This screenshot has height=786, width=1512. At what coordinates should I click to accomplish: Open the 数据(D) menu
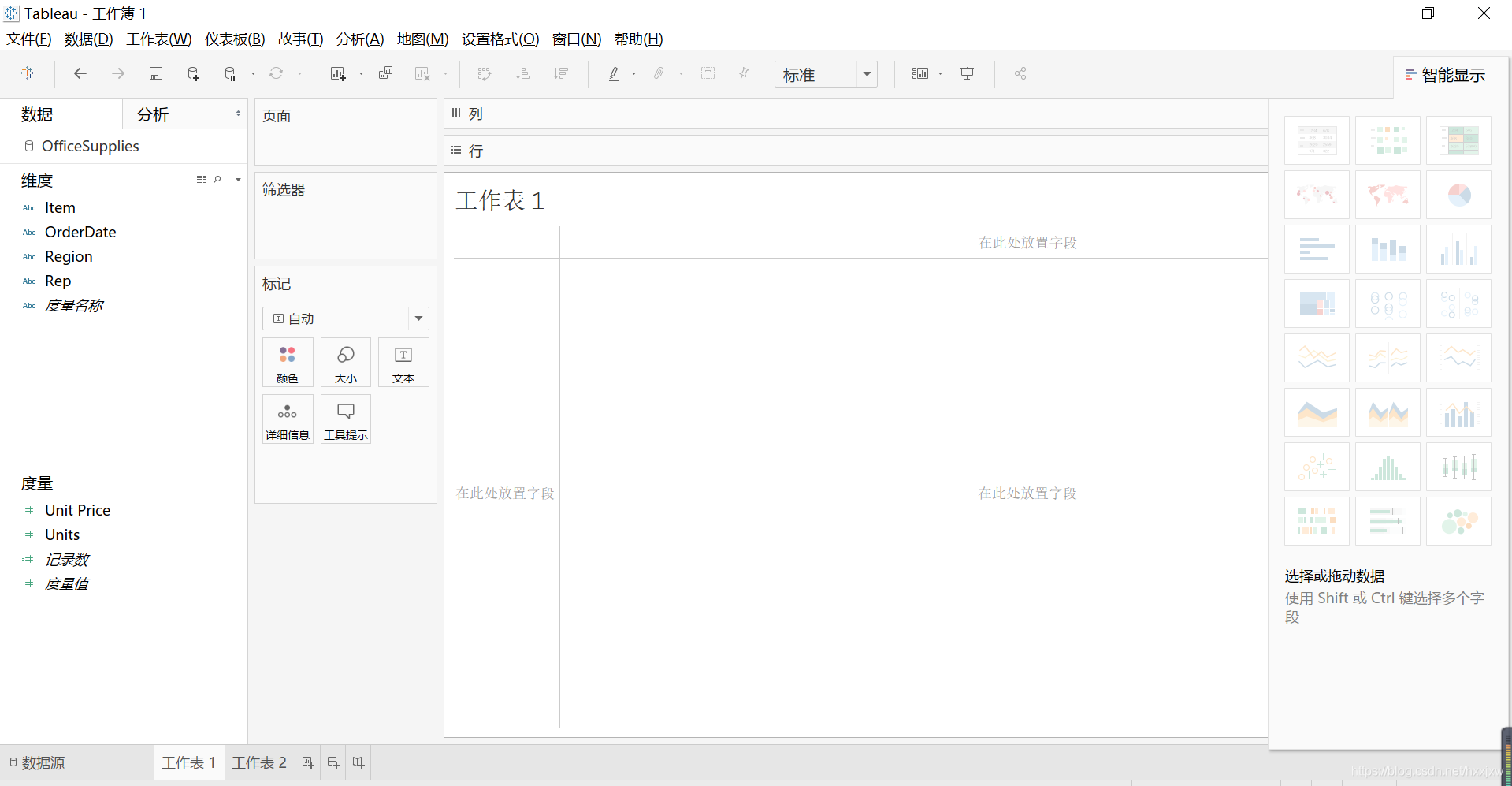click(x=89, y=39)
